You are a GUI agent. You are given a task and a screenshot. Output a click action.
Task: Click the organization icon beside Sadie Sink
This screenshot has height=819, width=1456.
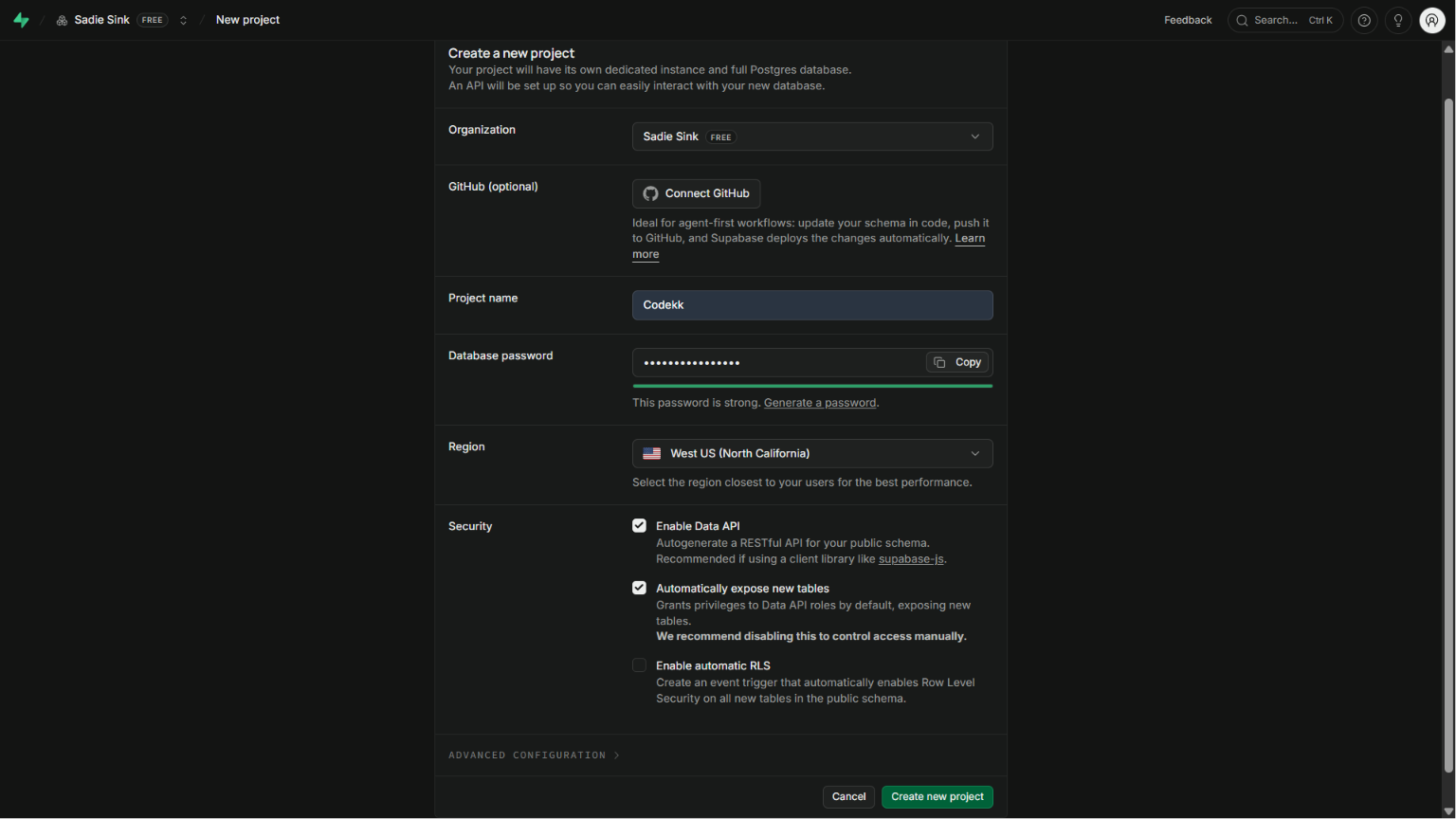tap(62, 20)
